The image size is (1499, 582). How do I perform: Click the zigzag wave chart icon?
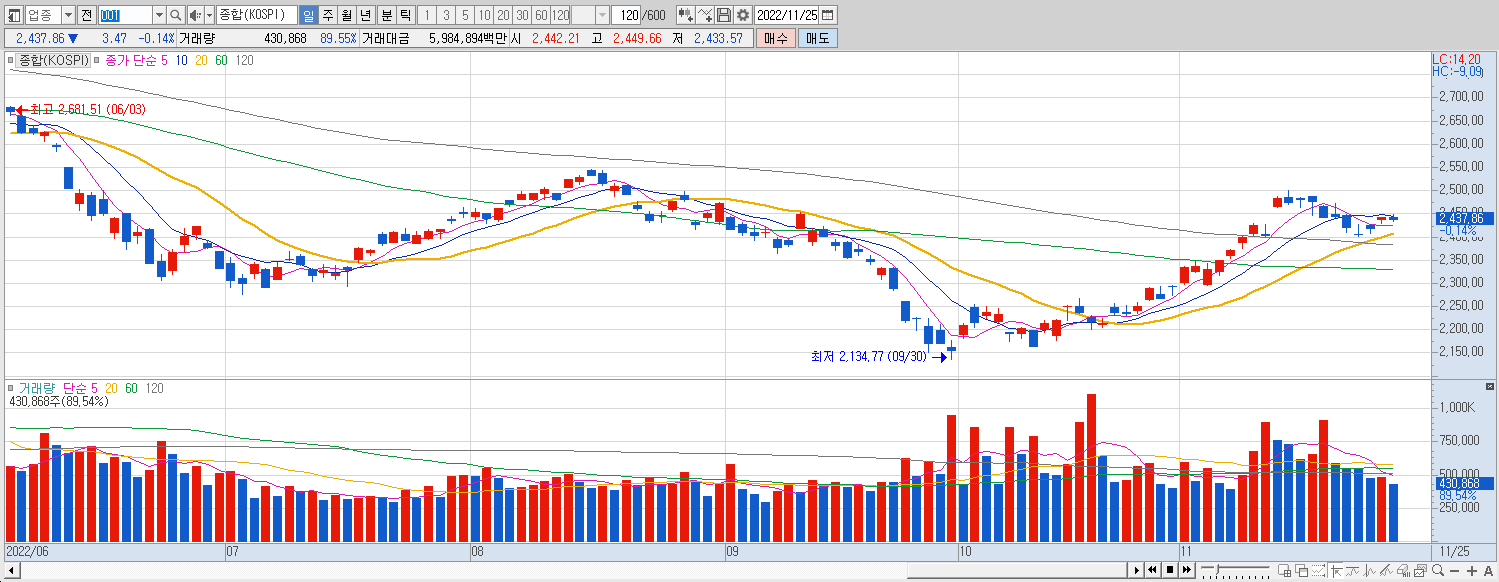pos(1369,571)
